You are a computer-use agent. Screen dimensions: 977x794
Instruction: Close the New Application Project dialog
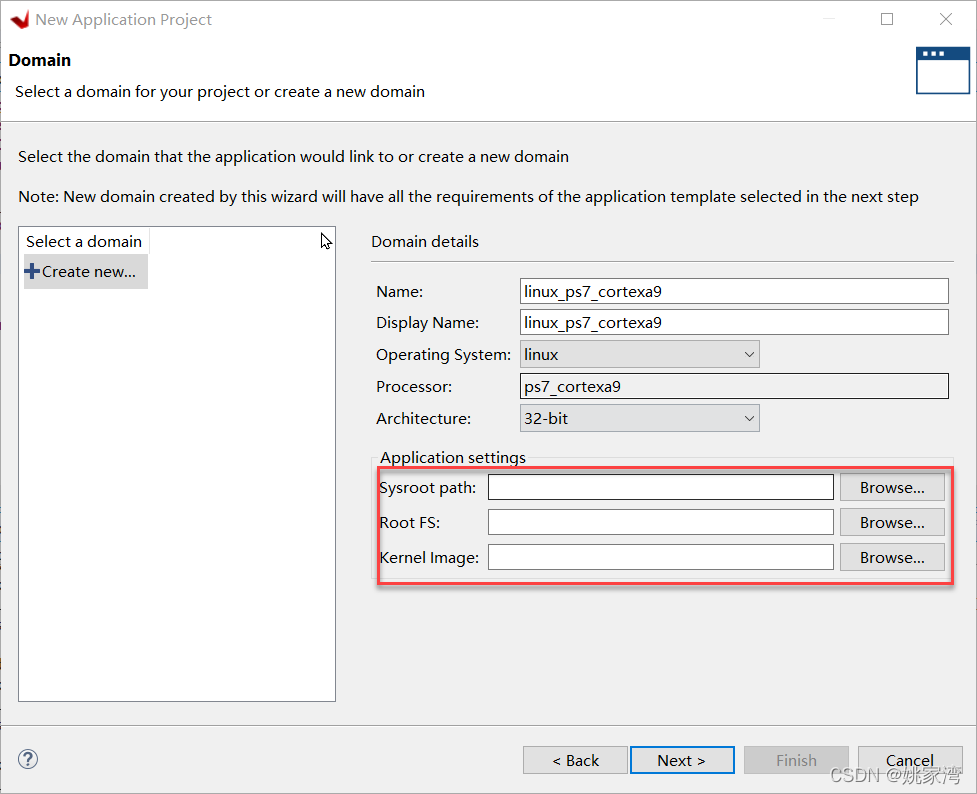click(x=945, y=19)
